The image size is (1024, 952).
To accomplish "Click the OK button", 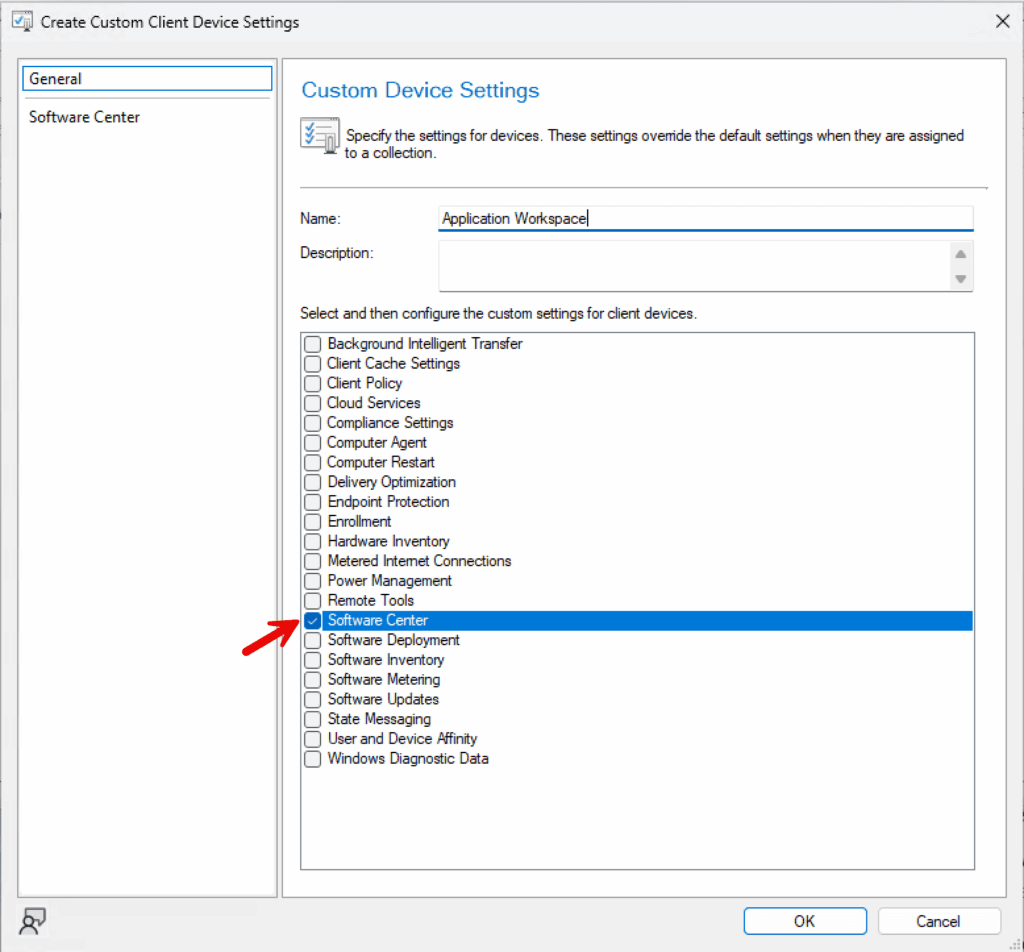I will point(804,921).
